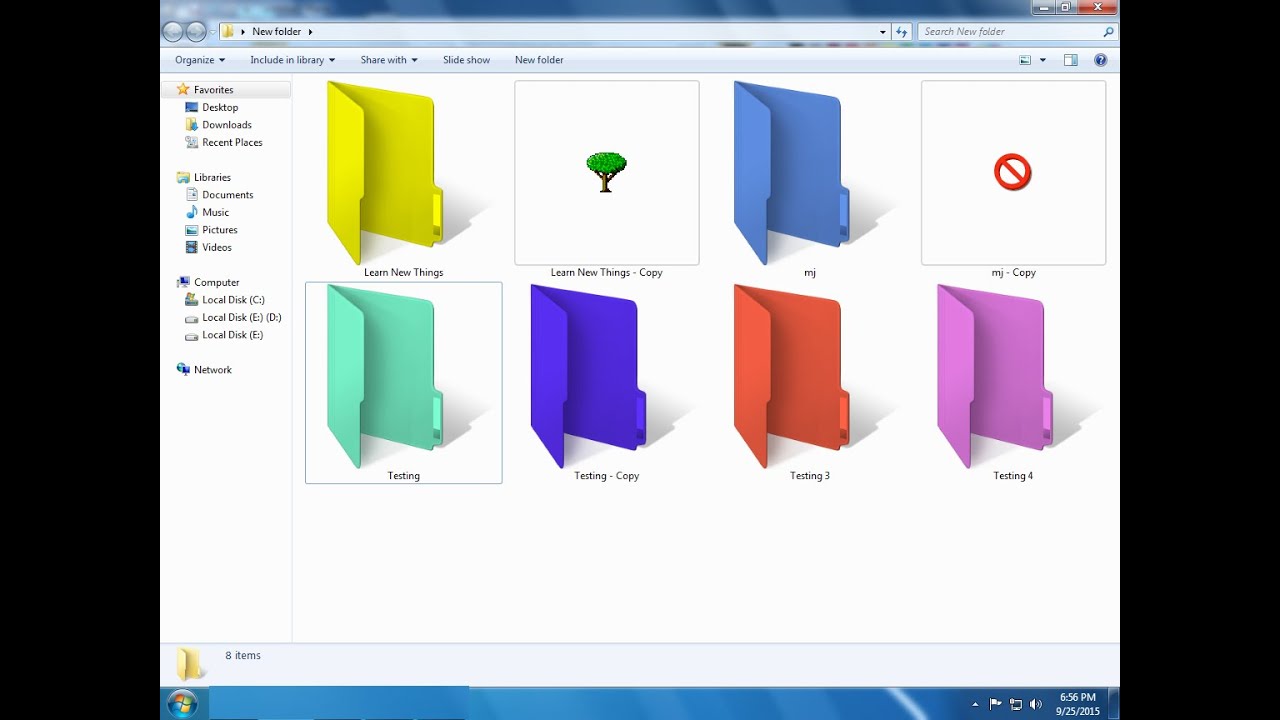The image size is (1280, 720).
Task: Toggle the preview pane on
Action: tap(1069, 60)
